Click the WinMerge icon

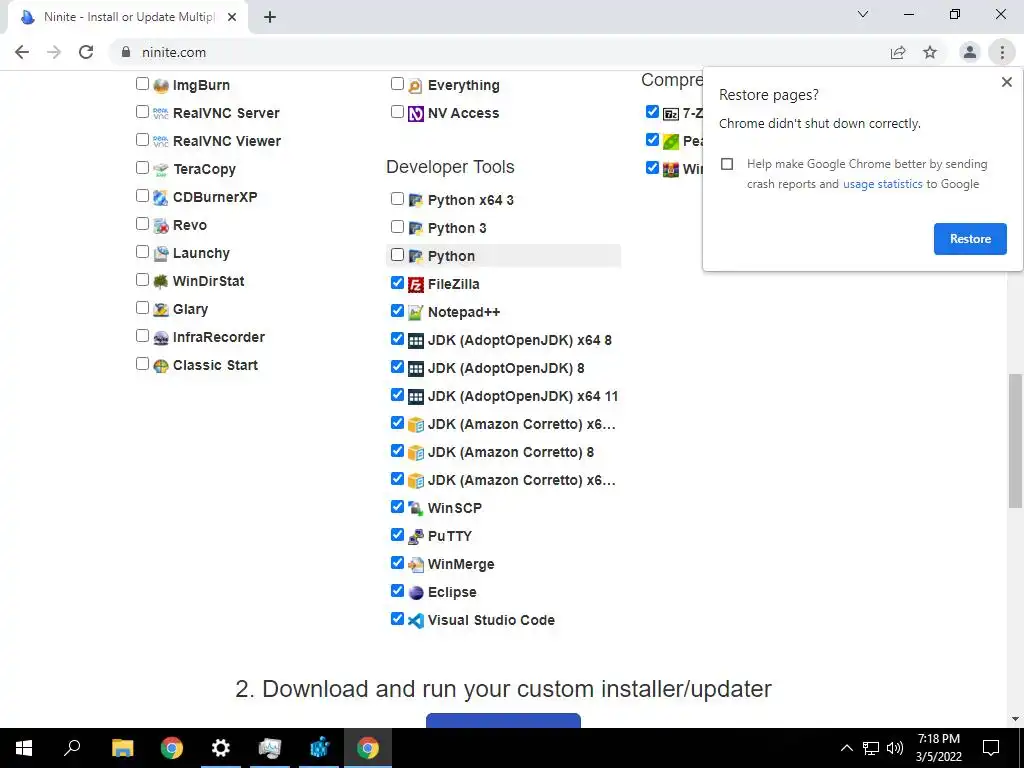pos(415,565)
